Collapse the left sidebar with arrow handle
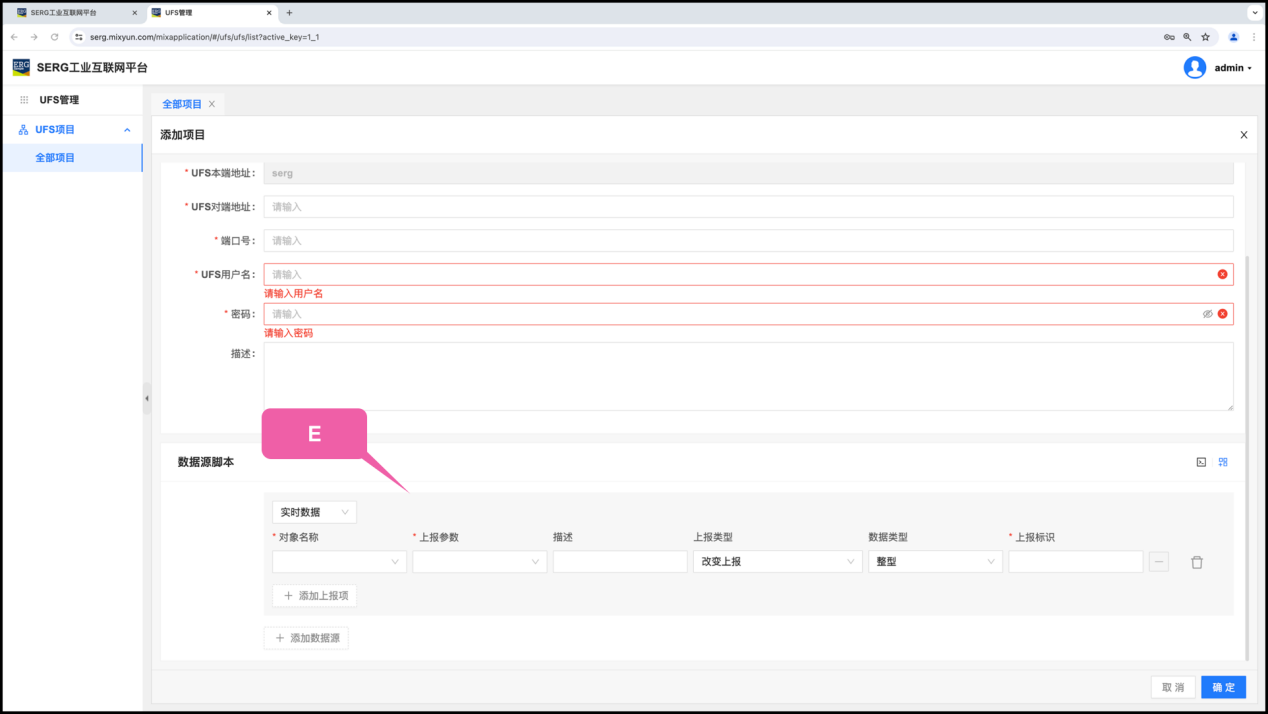The height and width of the screenshot is (714, 1268). (x=147, y=398)
